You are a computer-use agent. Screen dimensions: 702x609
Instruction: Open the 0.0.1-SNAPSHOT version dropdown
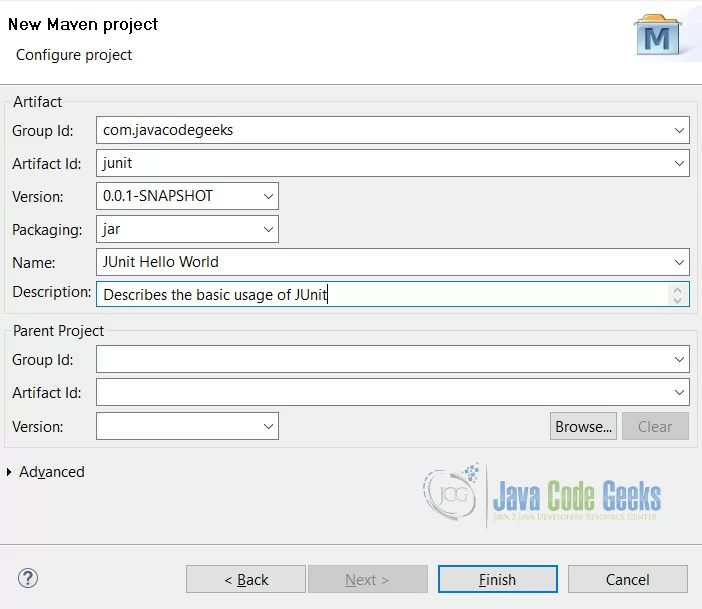(x=268, y=196)
